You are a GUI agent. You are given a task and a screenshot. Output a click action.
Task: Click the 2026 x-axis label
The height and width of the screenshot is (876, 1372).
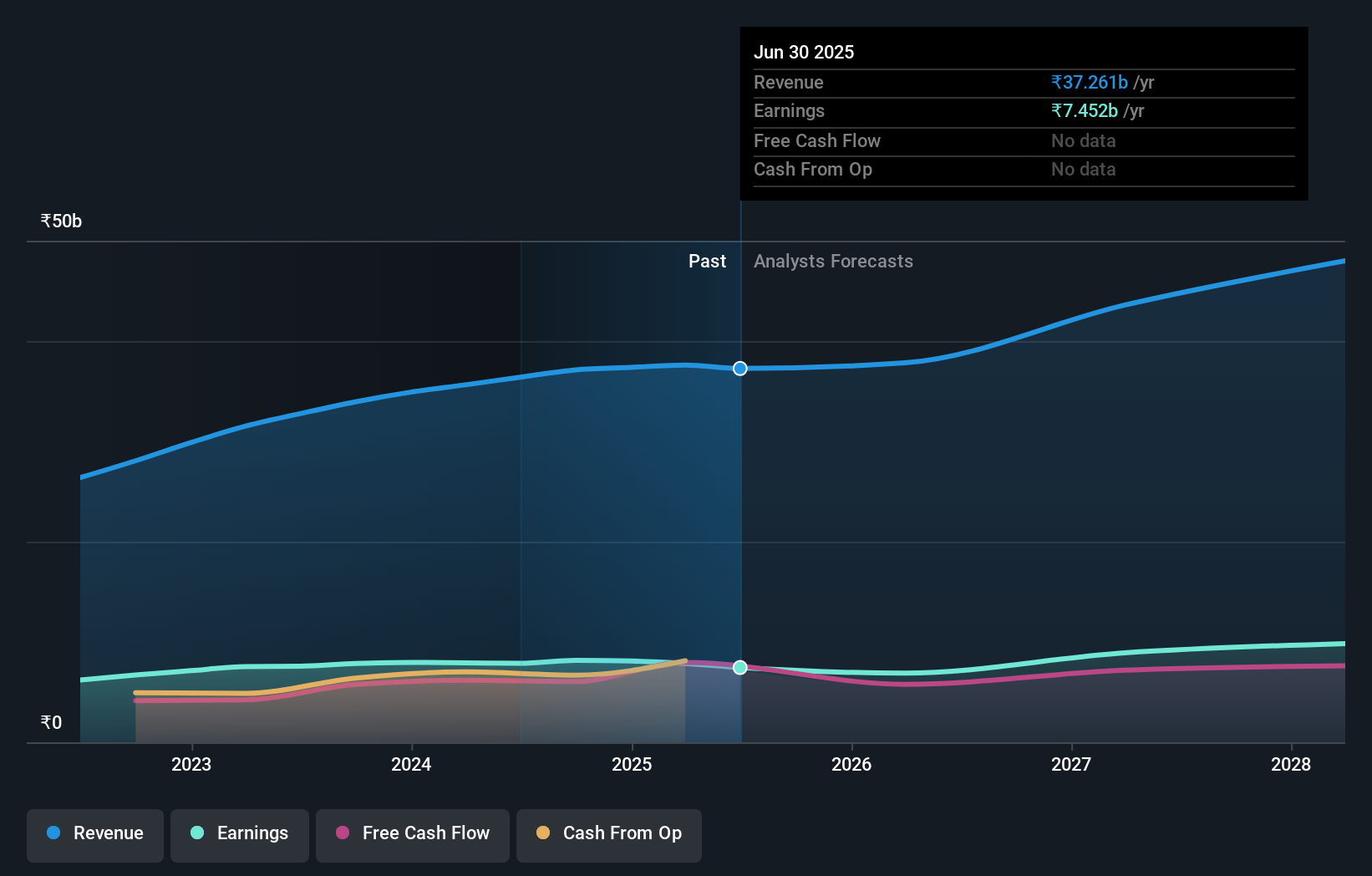click(851, 764)
